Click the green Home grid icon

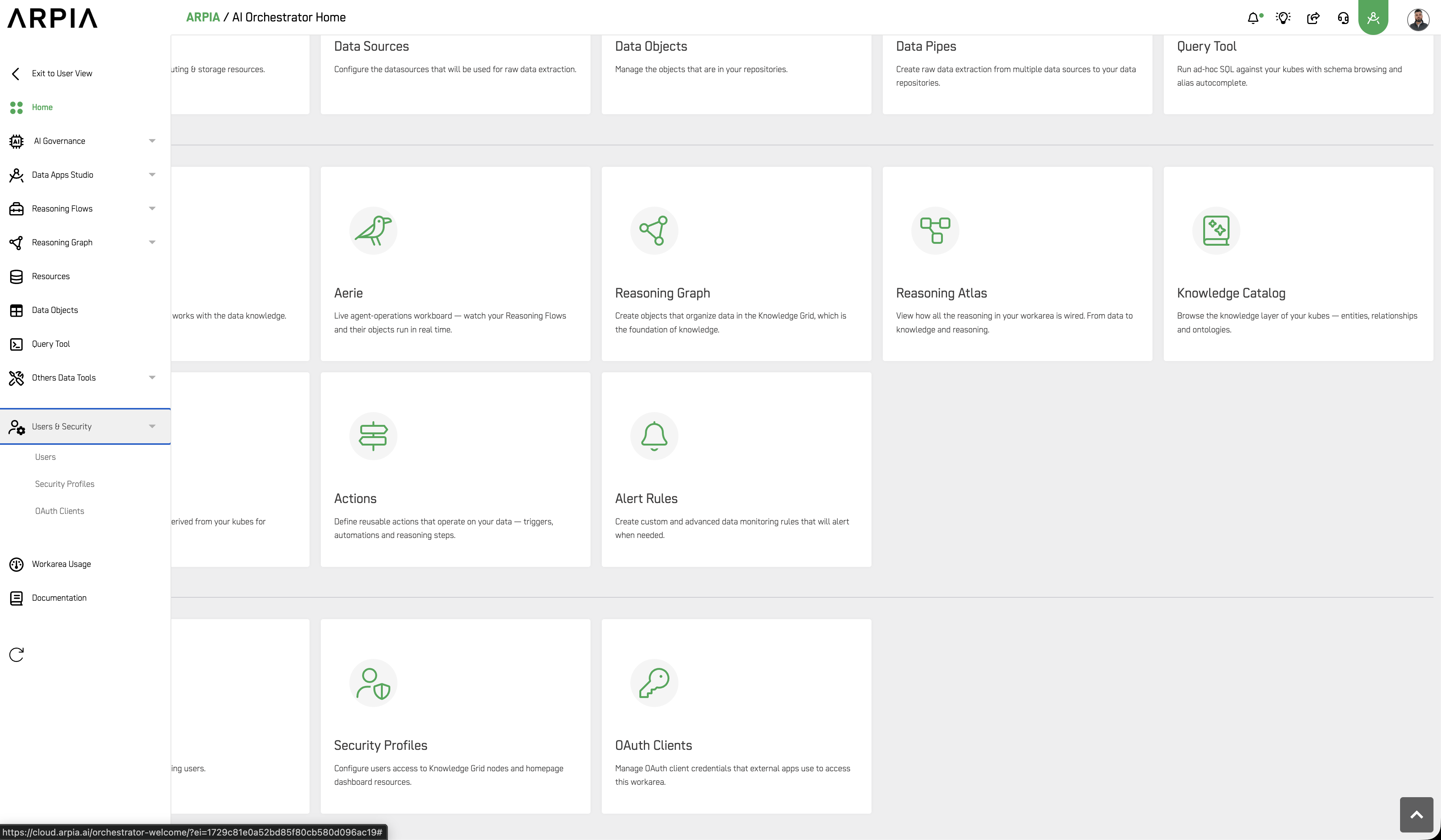coord(17,107)
